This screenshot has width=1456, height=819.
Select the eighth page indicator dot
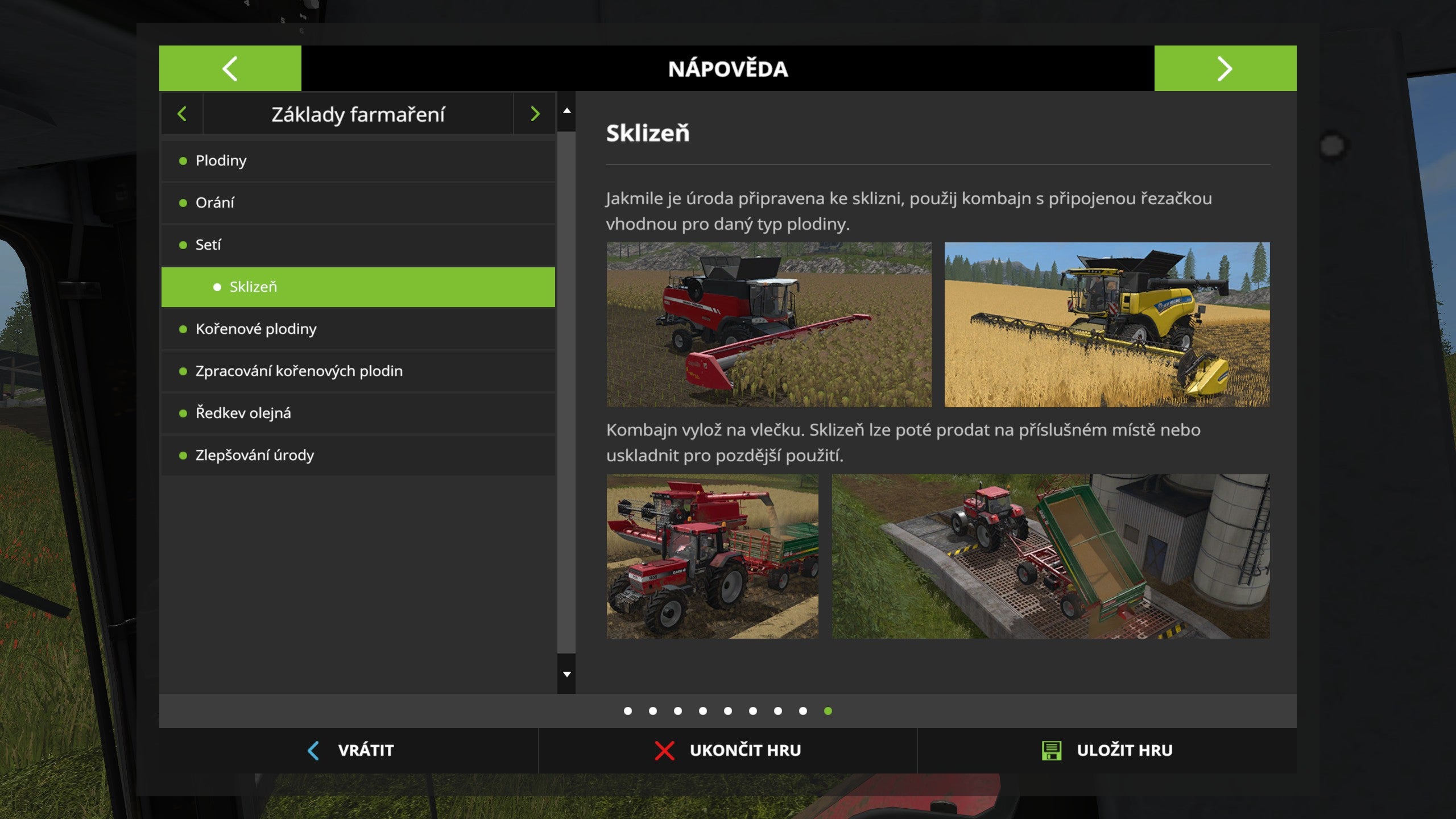[803, 711]
